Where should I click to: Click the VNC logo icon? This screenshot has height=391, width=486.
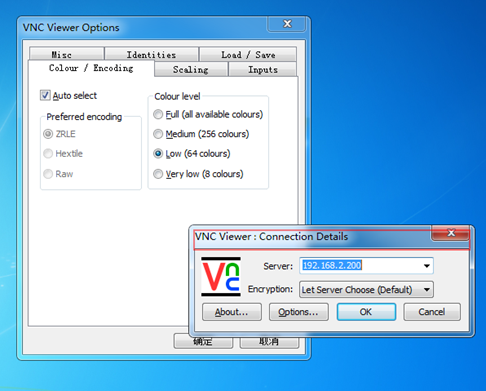(x=221, y=276)
